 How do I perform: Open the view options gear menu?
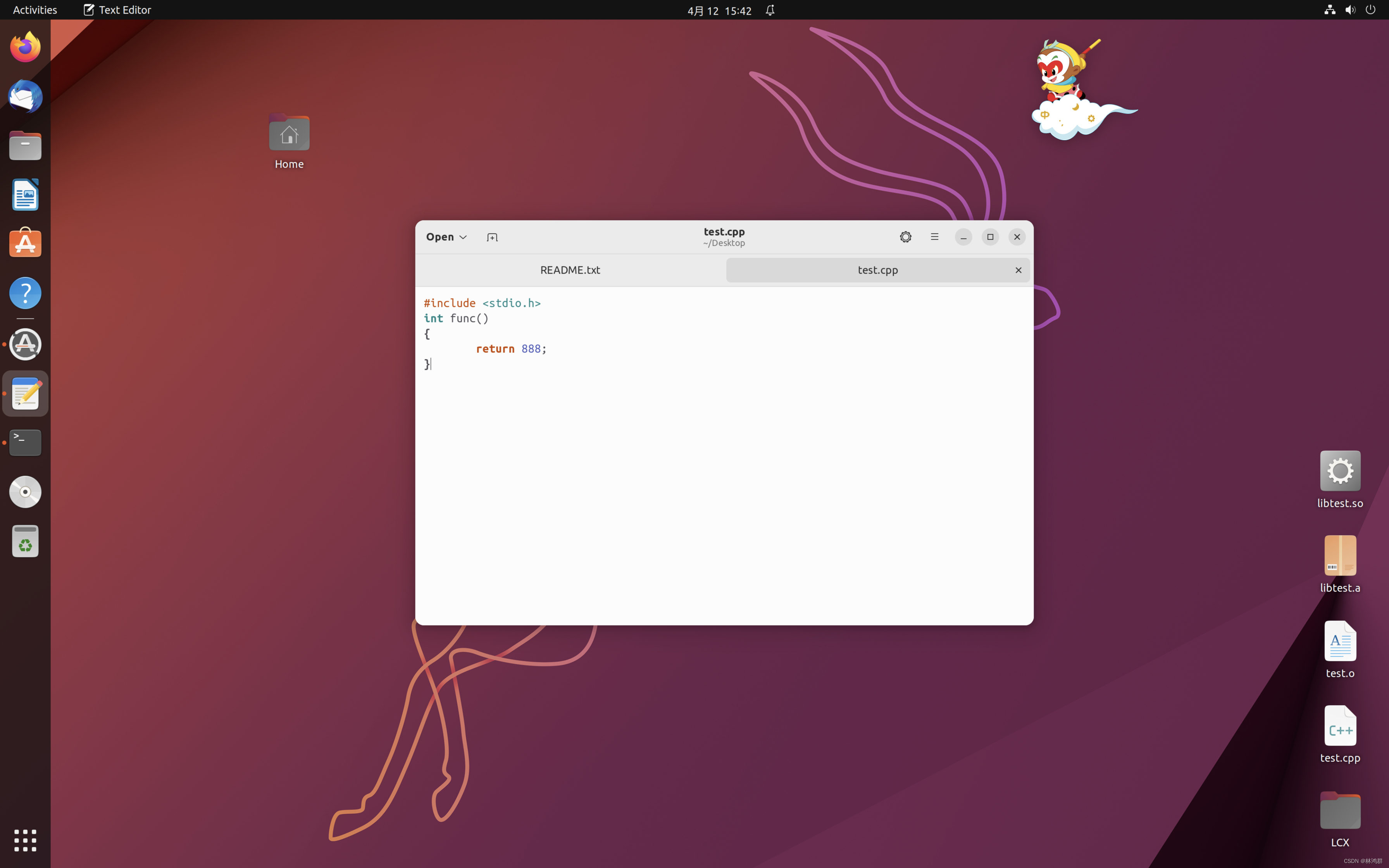[905, 237]
